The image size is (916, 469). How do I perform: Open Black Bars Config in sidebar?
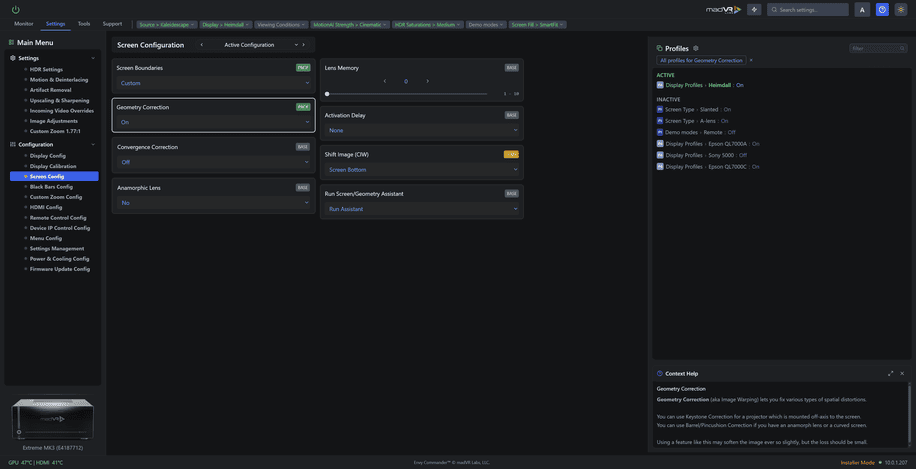[51, 187]
